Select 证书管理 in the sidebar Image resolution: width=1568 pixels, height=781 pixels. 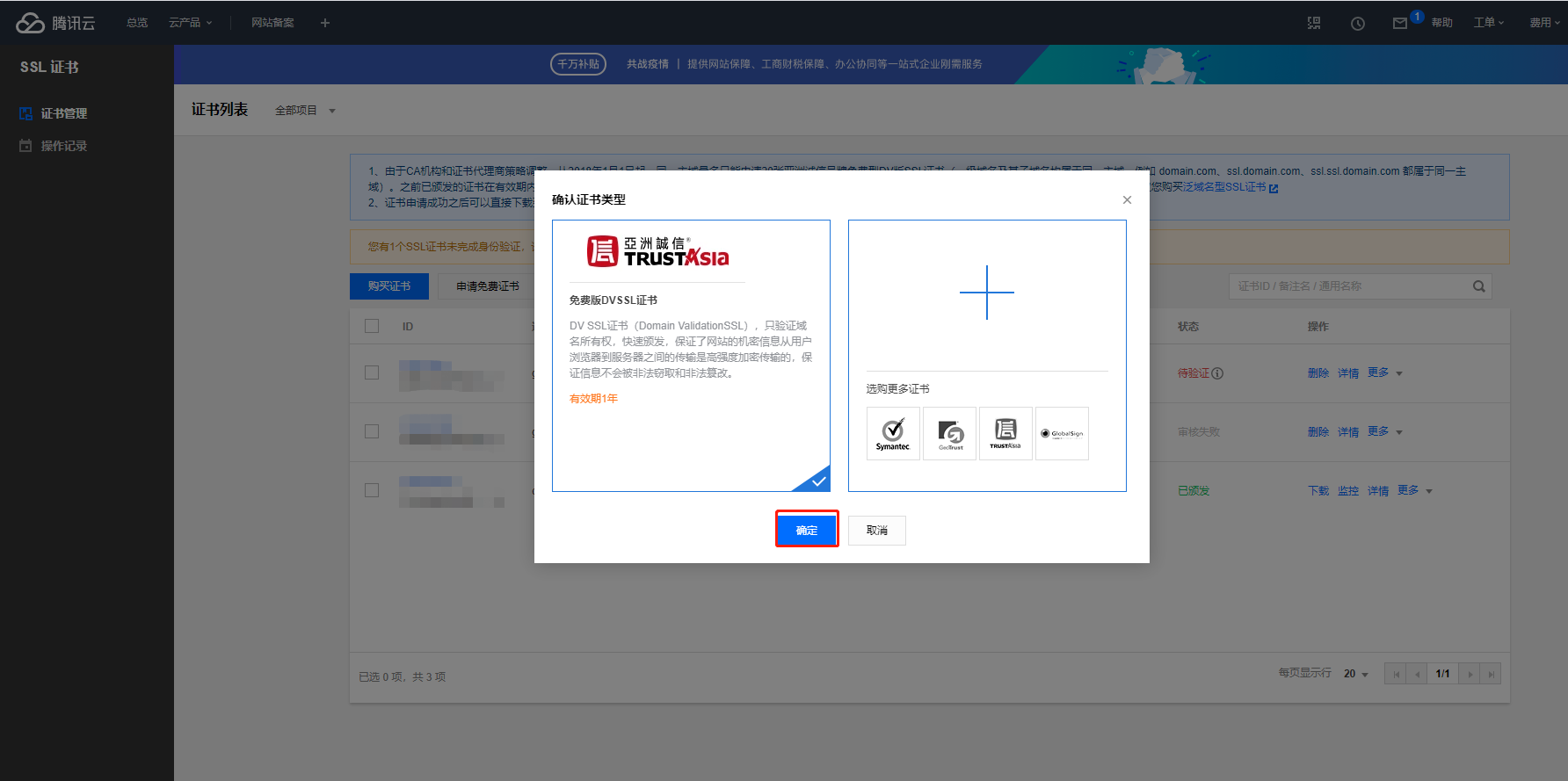[x=63, y=113]
